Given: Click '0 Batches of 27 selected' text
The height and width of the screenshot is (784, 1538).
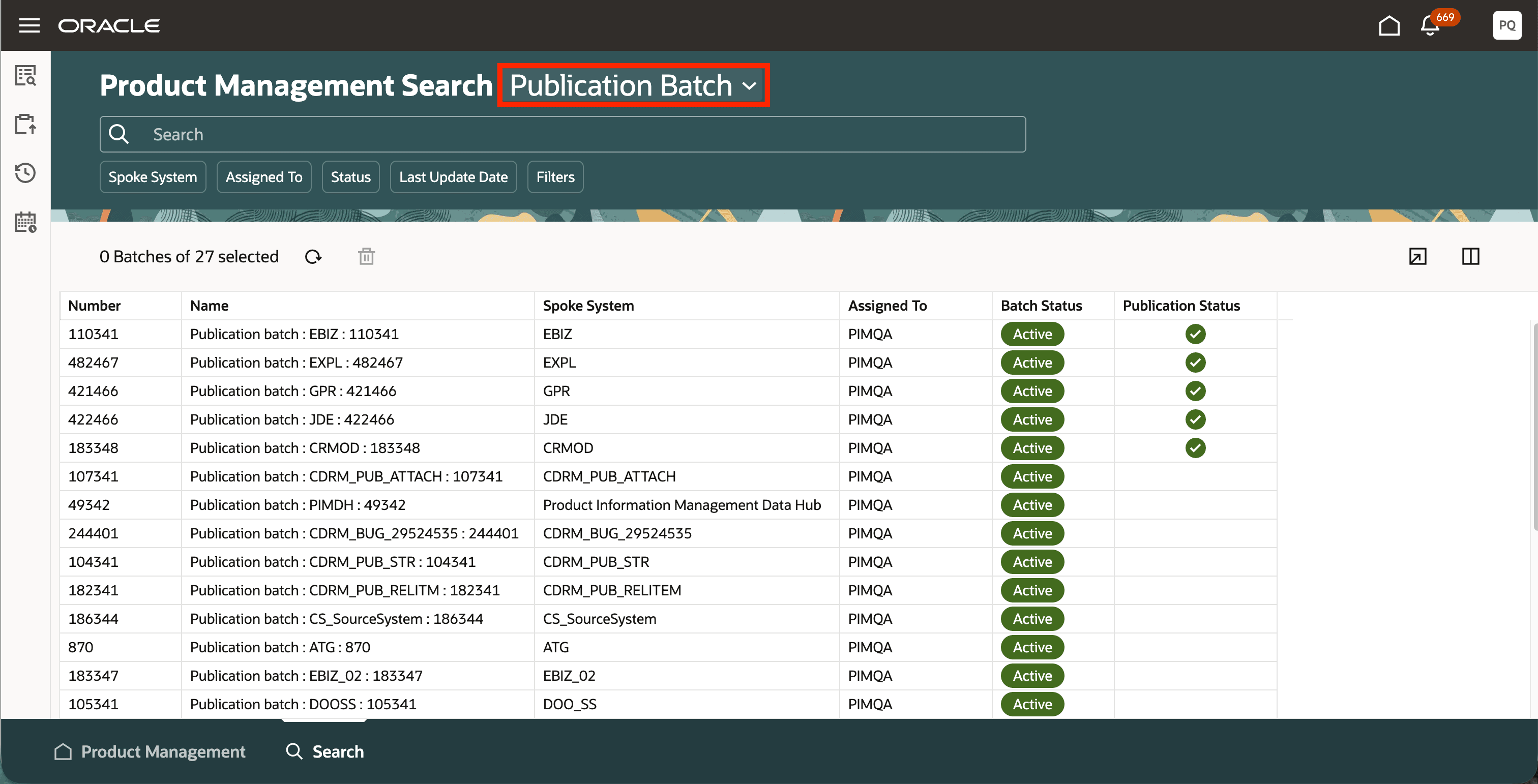Looking at the screenshot, I should (189, 257).
